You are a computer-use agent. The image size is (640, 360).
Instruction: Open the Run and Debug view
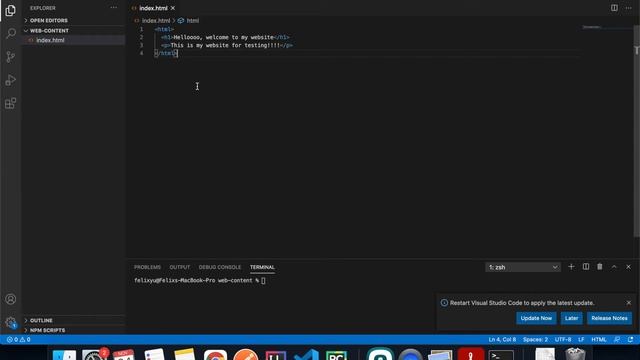(11, 80)
